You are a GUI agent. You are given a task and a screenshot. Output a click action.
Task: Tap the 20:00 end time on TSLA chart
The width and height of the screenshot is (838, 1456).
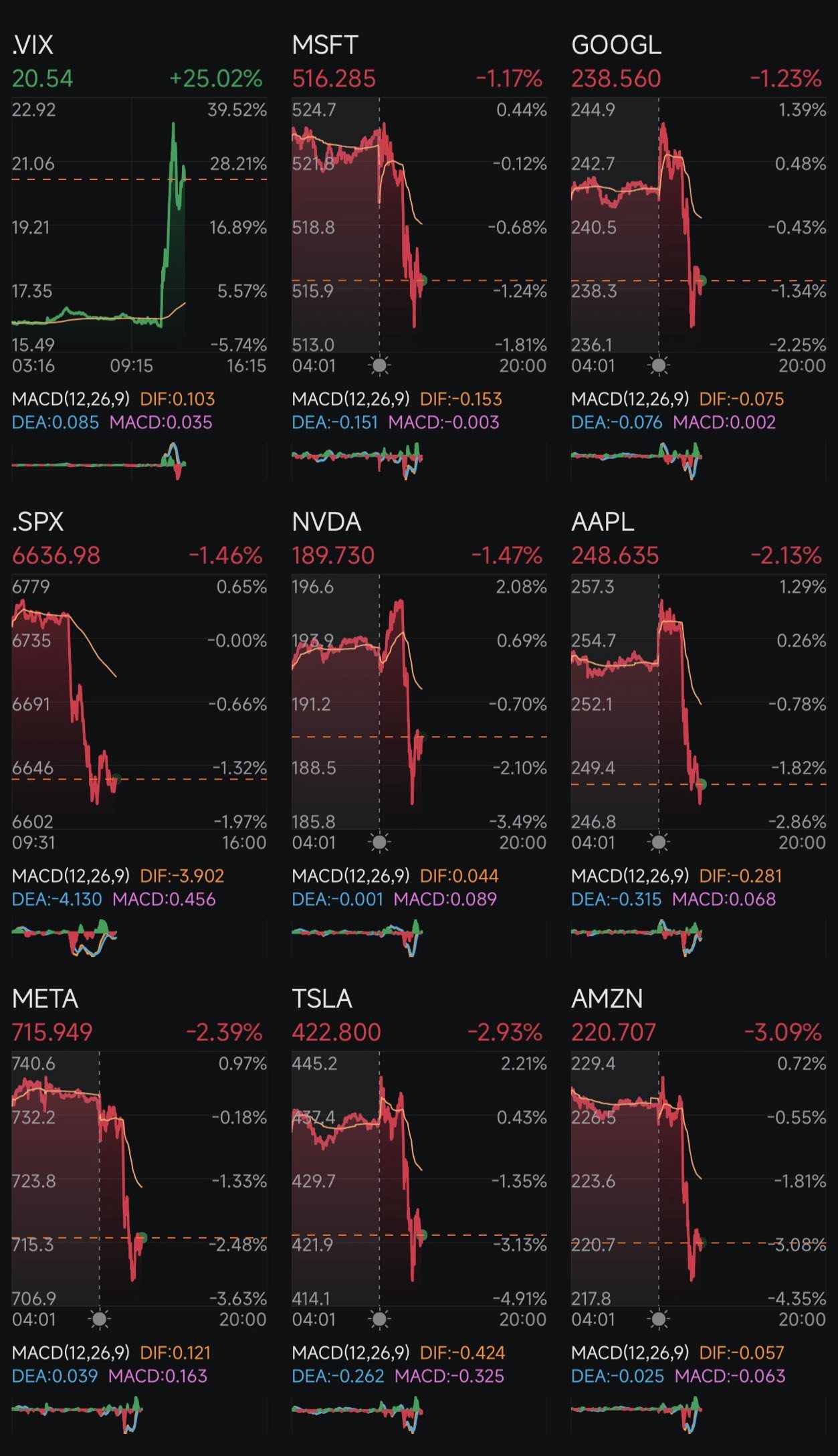[523, 1319]
